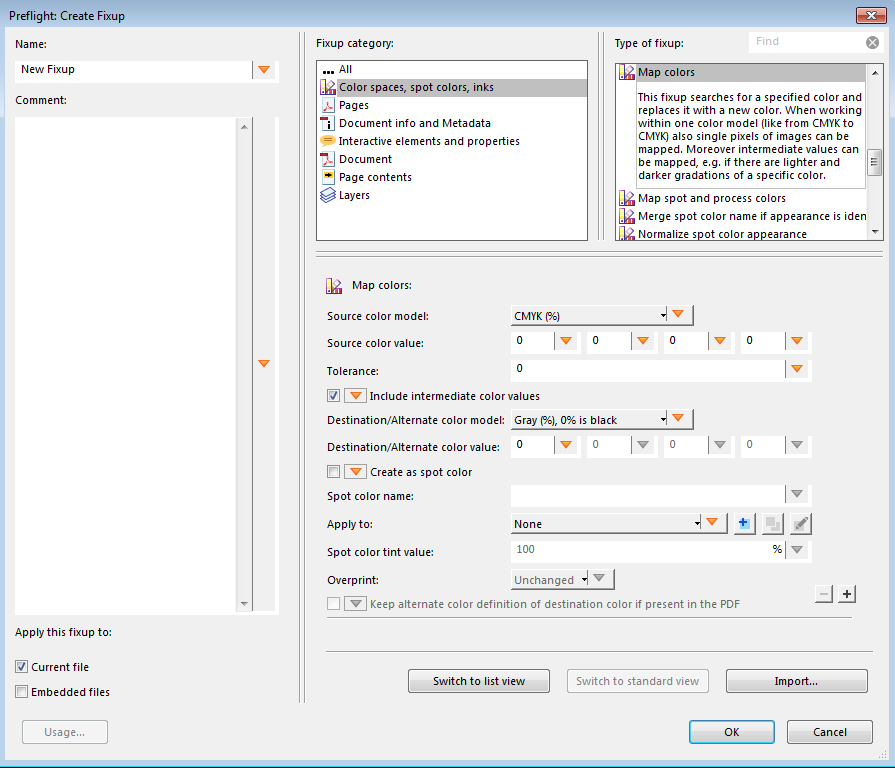Add a mapping row with the plus button
Viewport: 895px width, 768px height.
pyautogui.click(x=847, y=594)
